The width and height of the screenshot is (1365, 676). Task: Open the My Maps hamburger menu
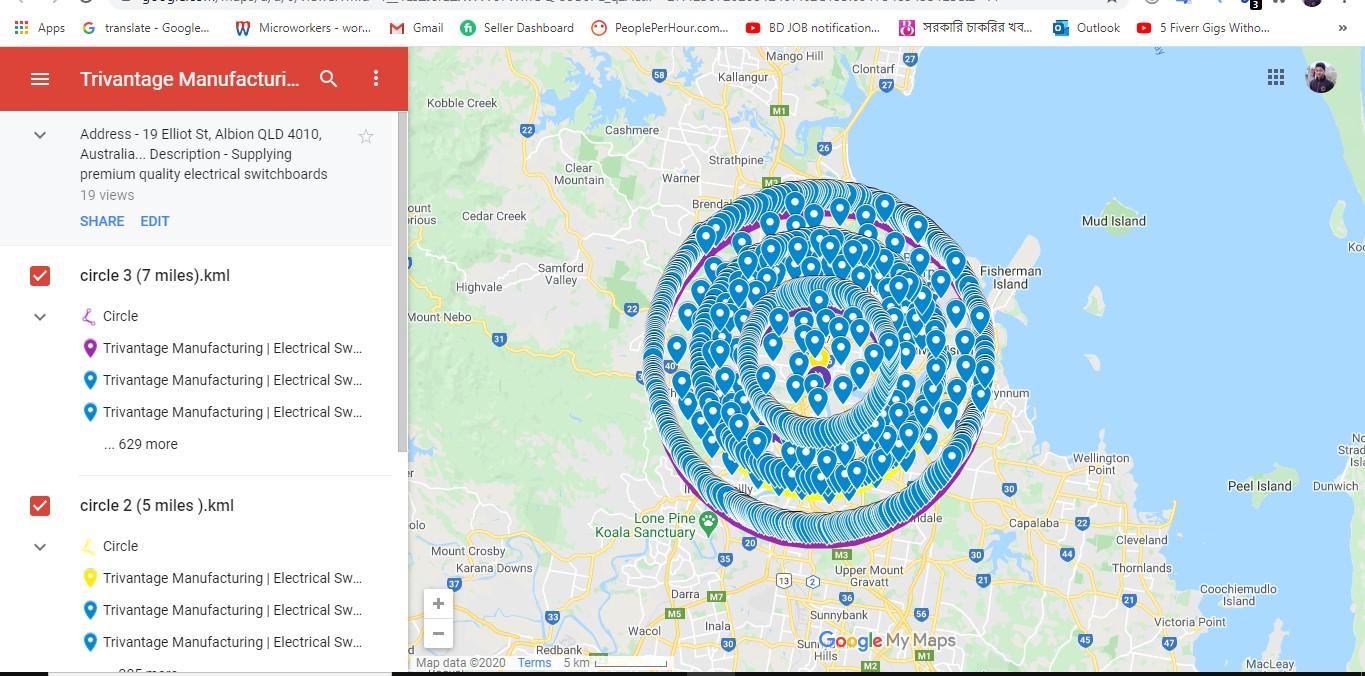39,78
